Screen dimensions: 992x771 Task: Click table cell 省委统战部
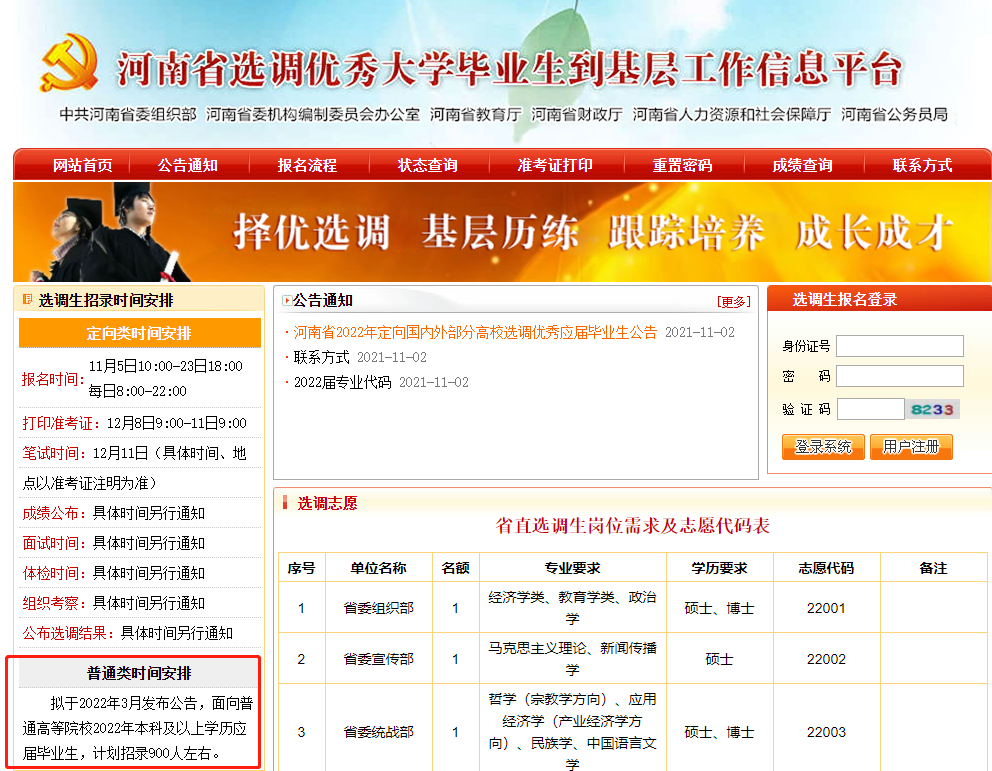point(378,732)
